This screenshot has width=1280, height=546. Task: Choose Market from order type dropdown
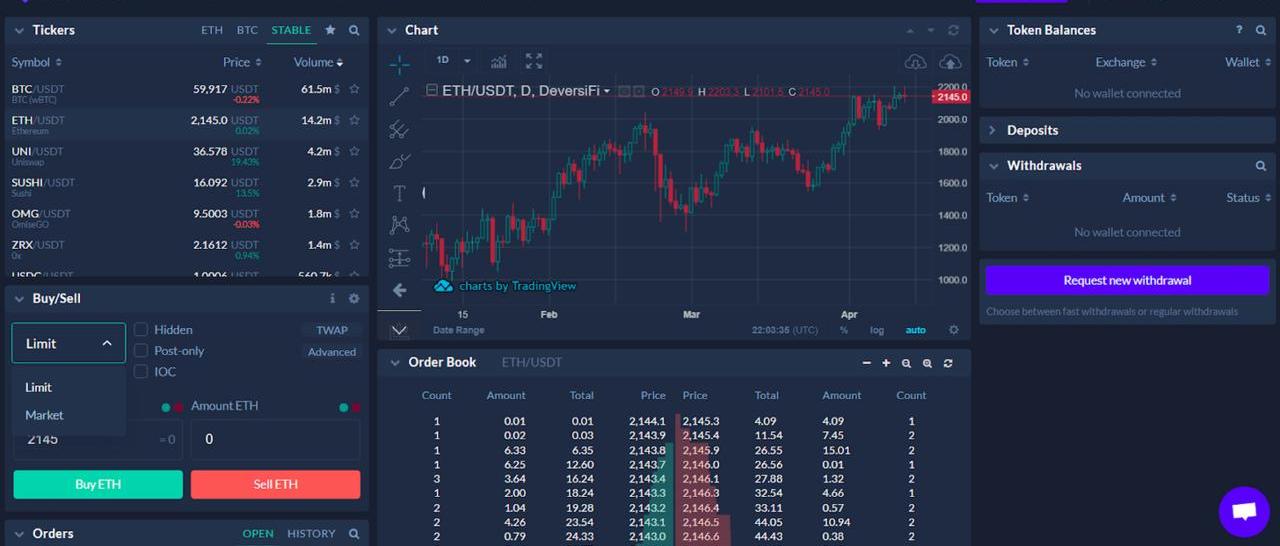pos(44,415)
